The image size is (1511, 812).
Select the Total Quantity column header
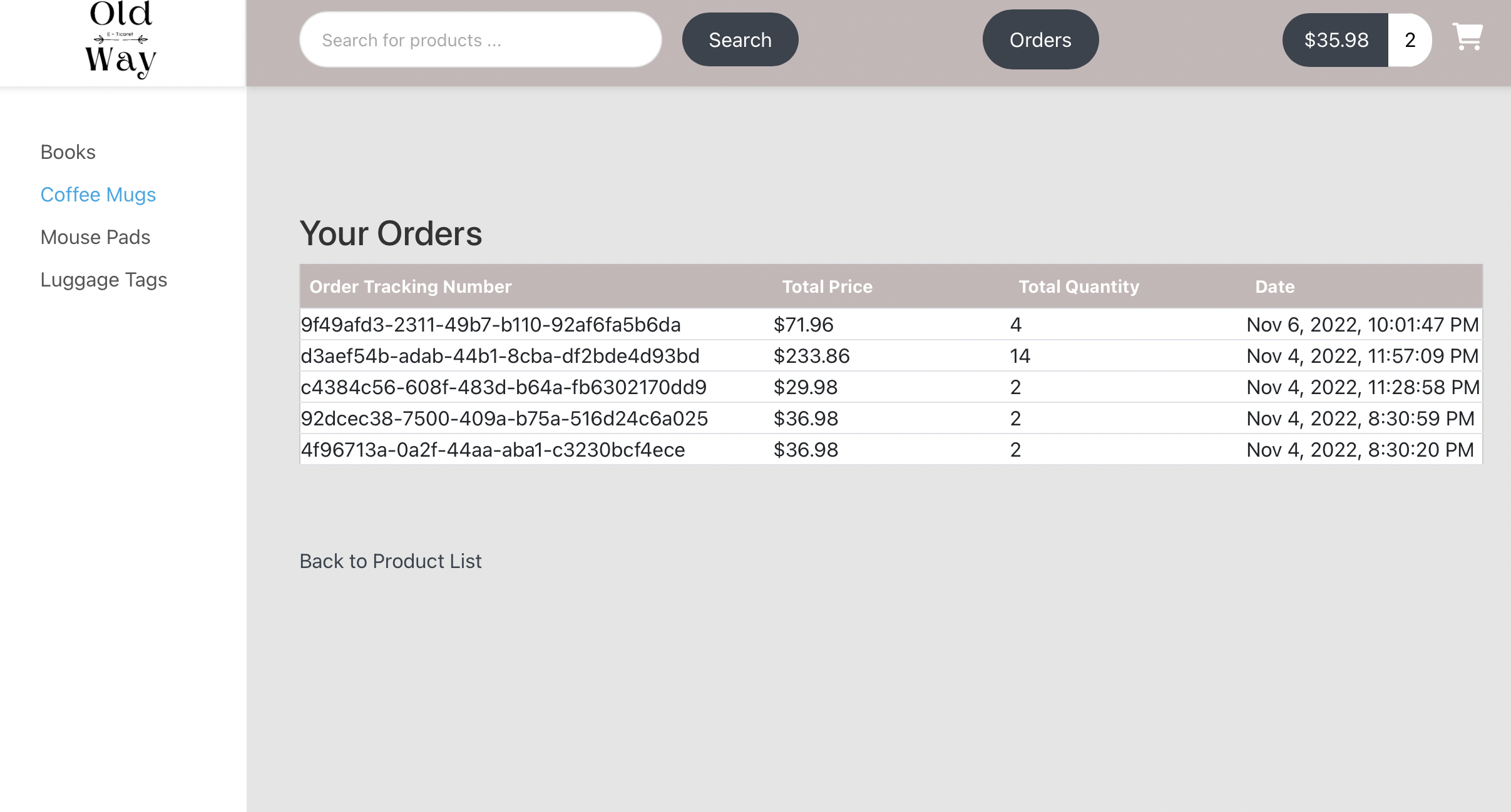coord(1078,286)
